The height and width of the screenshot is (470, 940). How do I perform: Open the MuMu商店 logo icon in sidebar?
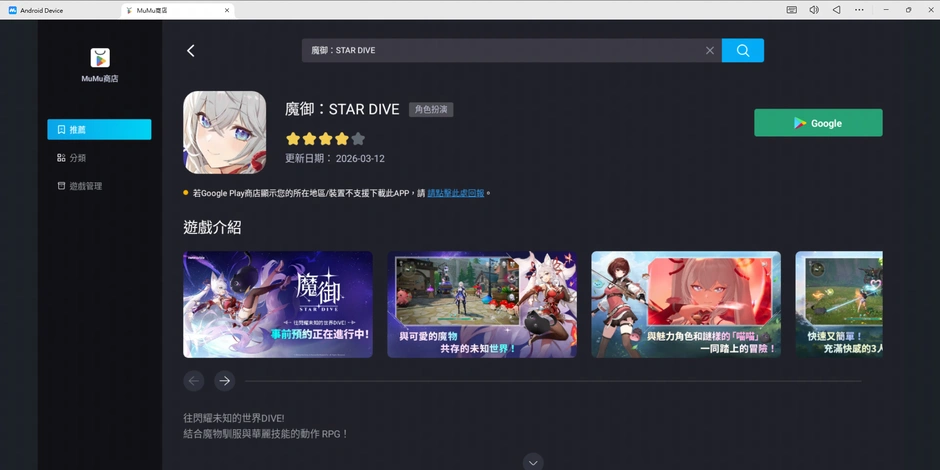click(x=100, y=58)
